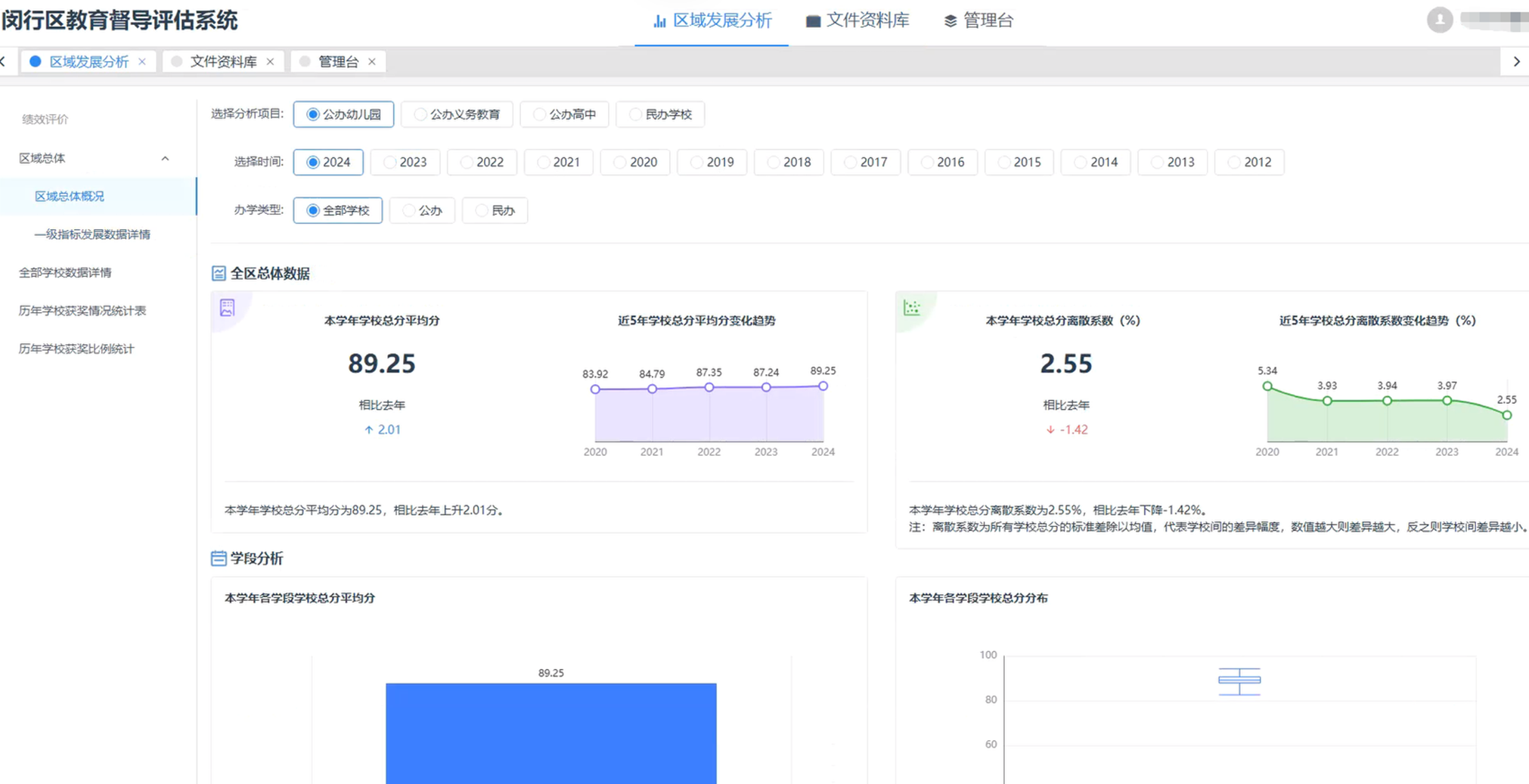The image size is (1529, 784).
Task: Click the 2024 point on purple trend chart
Action: click(x=823, y=386)
